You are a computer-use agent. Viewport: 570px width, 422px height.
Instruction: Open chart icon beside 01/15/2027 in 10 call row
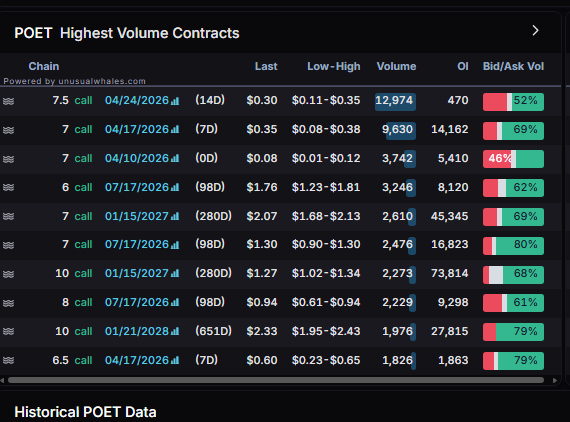(175, 273)
